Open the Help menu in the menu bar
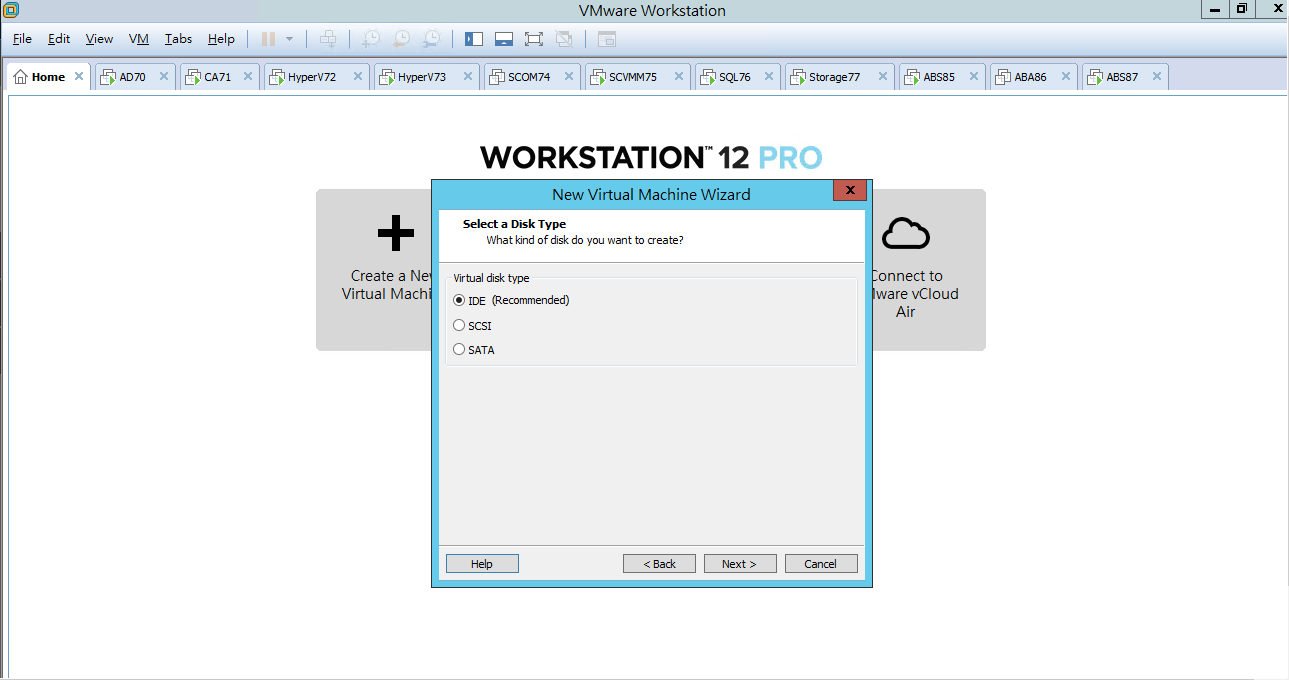This screenshot has width=1289, height=680. 221,39
